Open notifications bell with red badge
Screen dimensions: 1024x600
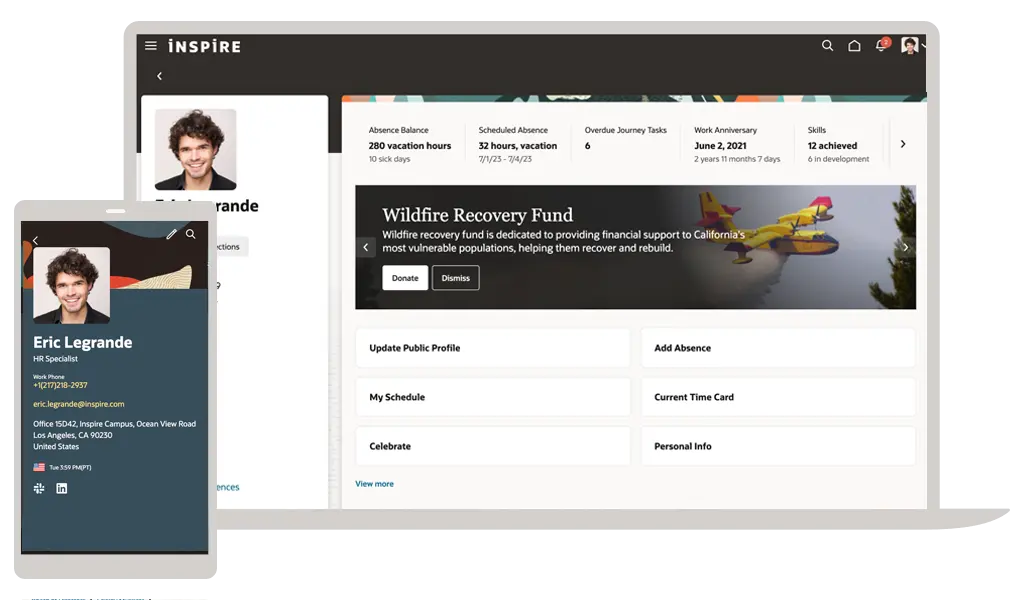pyautogui.click(x=882, y=45)
